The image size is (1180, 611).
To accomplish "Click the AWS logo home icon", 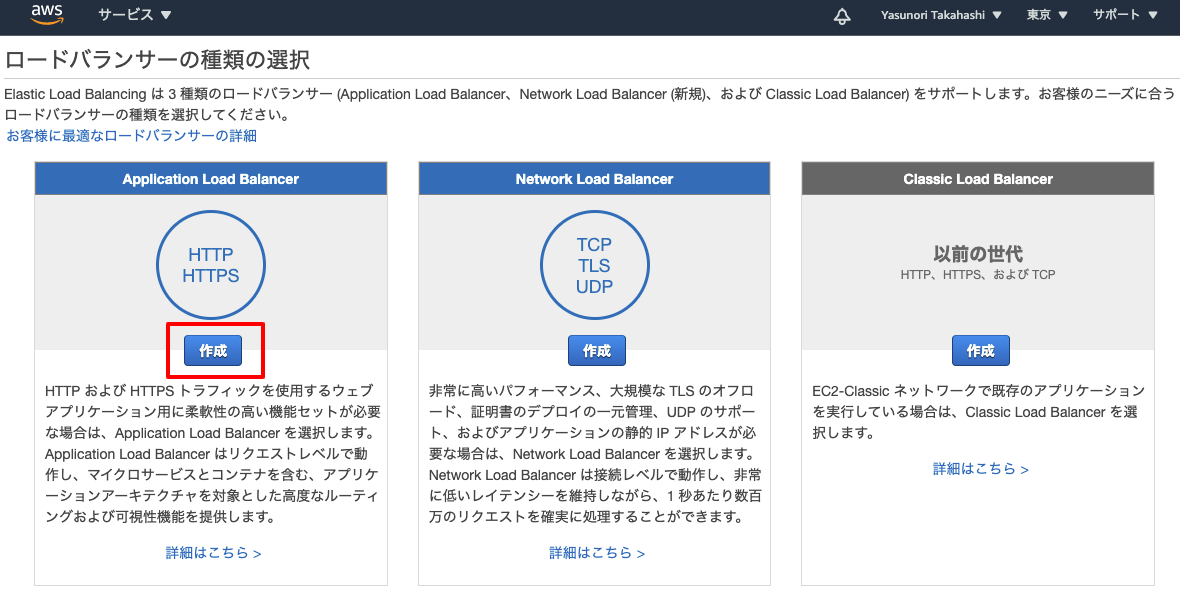I will click(47, 14).
